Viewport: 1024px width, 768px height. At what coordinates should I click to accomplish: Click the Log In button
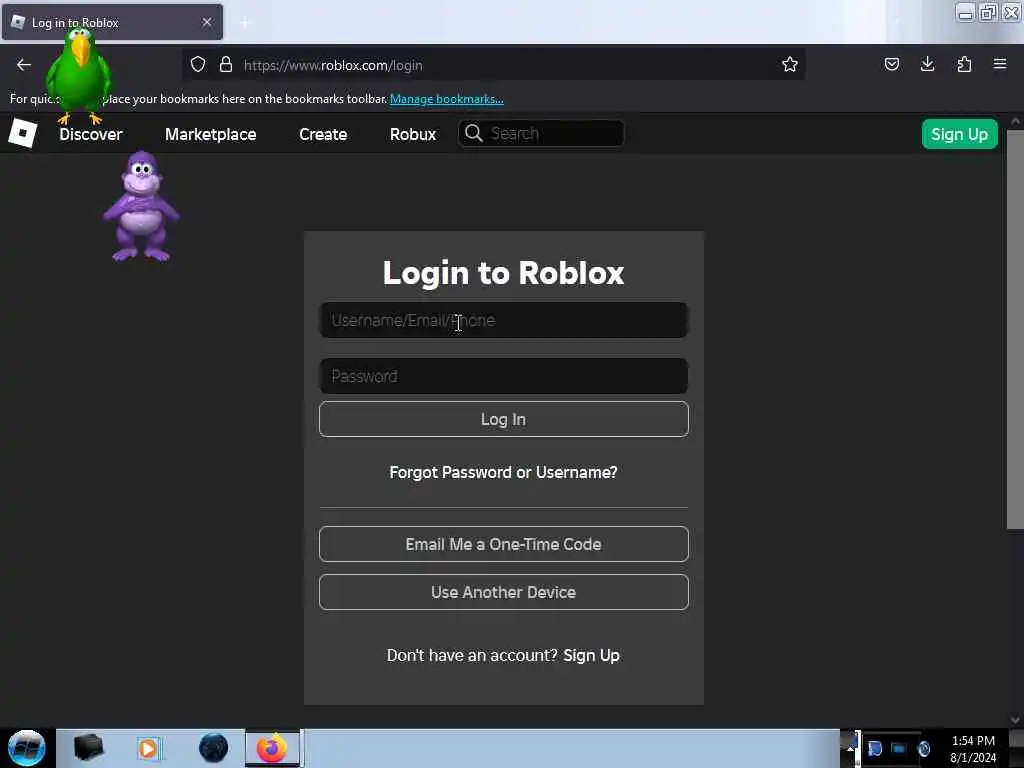point(504,419)
